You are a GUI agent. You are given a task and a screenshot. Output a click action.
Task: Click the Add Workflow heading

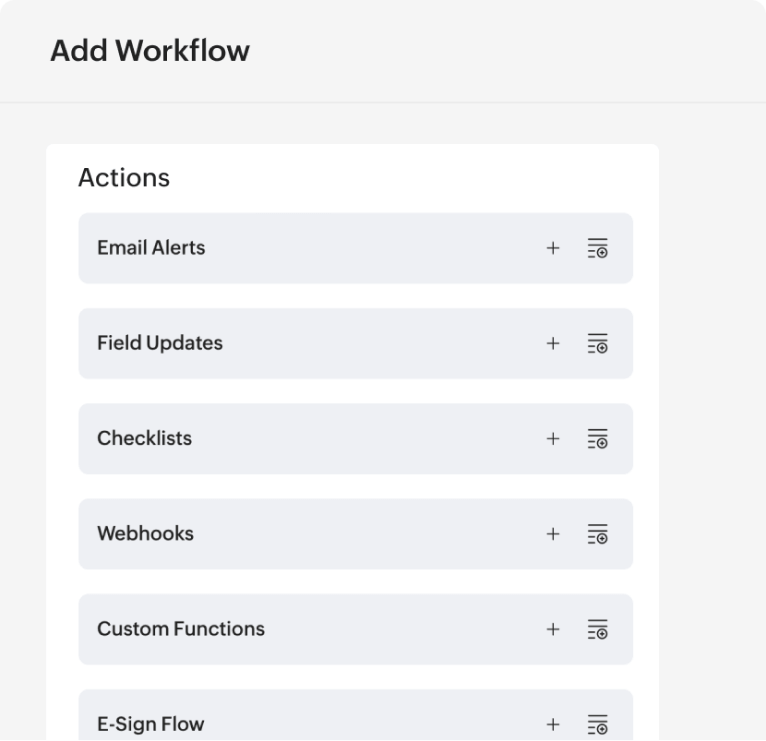(150, 51)
